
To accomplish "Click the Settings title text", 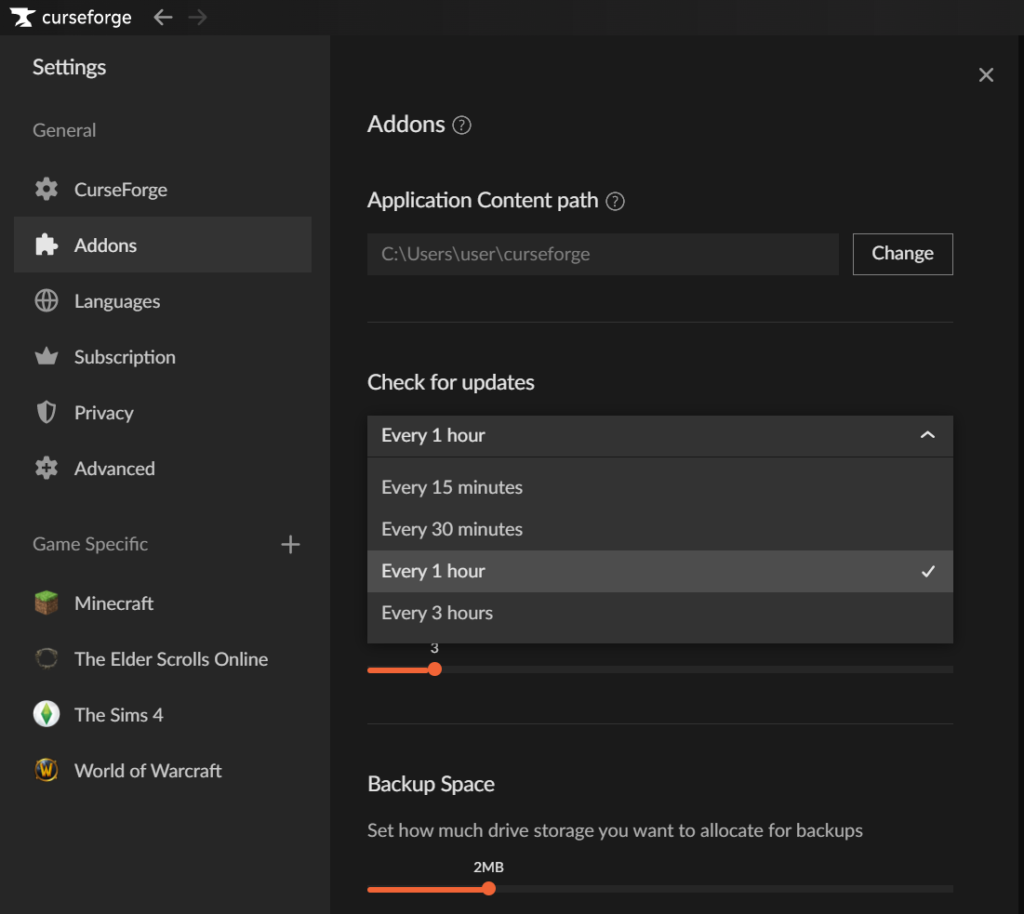I will click(x=69, y=67).
